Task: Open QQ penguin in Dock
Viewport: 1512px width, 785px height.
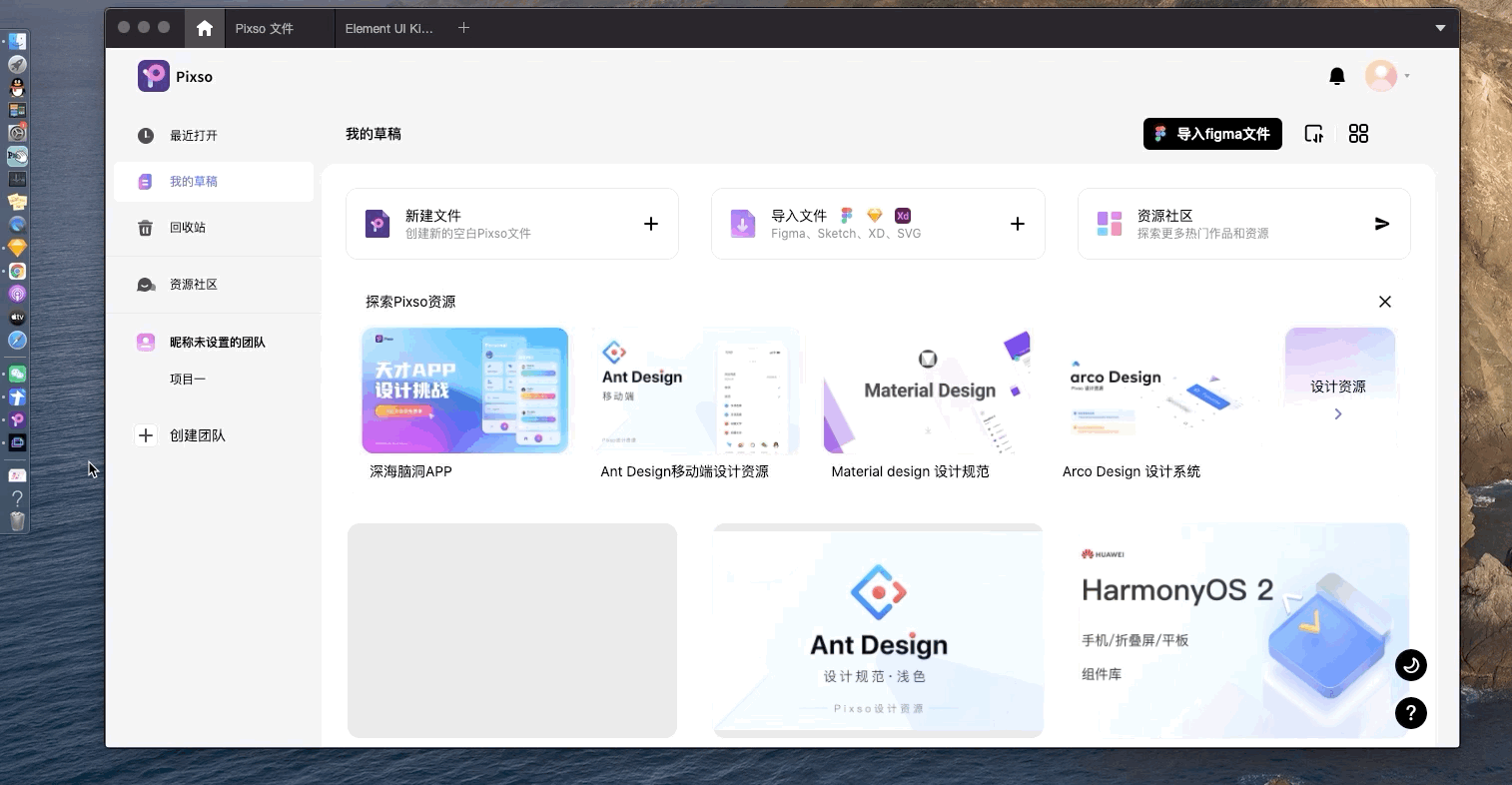Action: (x=17, y=87)
